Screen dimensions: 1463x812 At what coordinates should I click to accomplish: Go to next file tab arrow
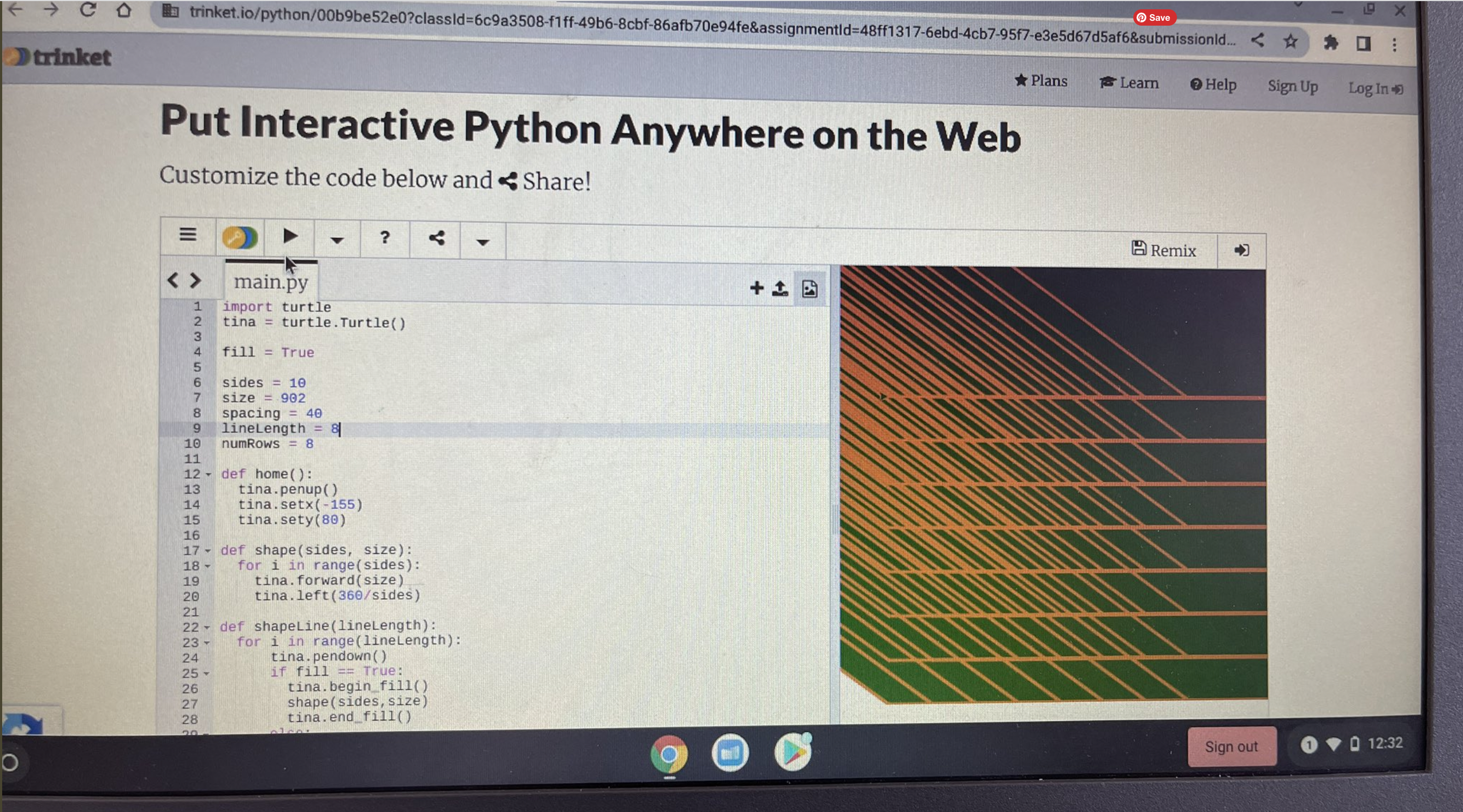point(195,280)
